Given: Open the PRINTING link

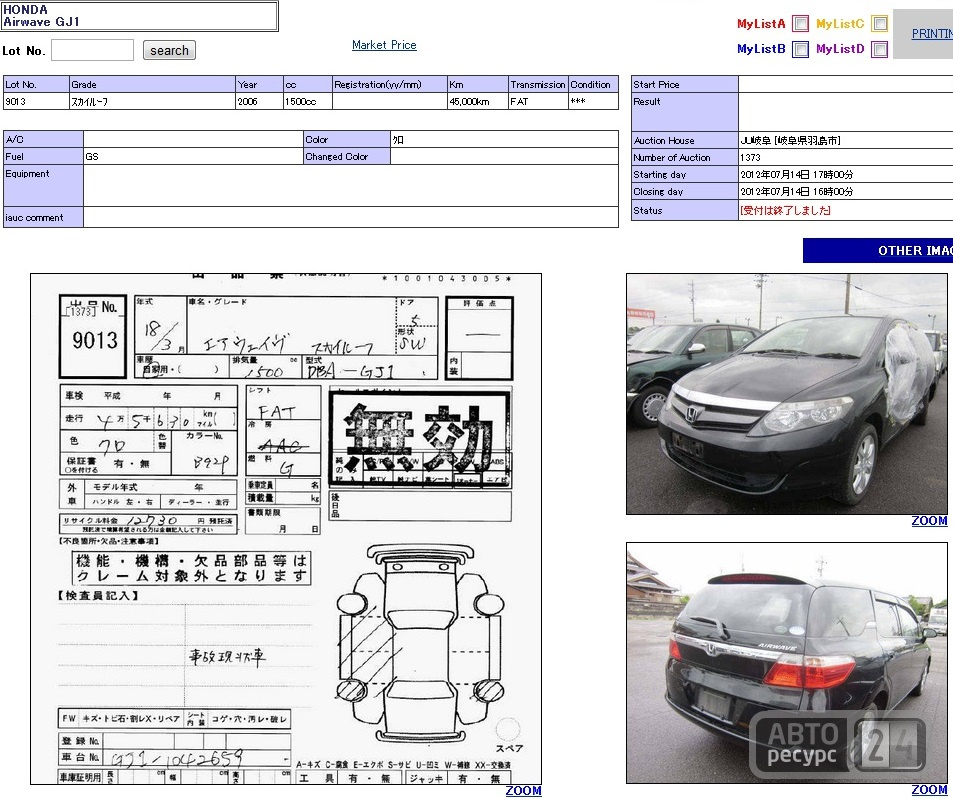Looking at the screenshot, I should (932, 34).
